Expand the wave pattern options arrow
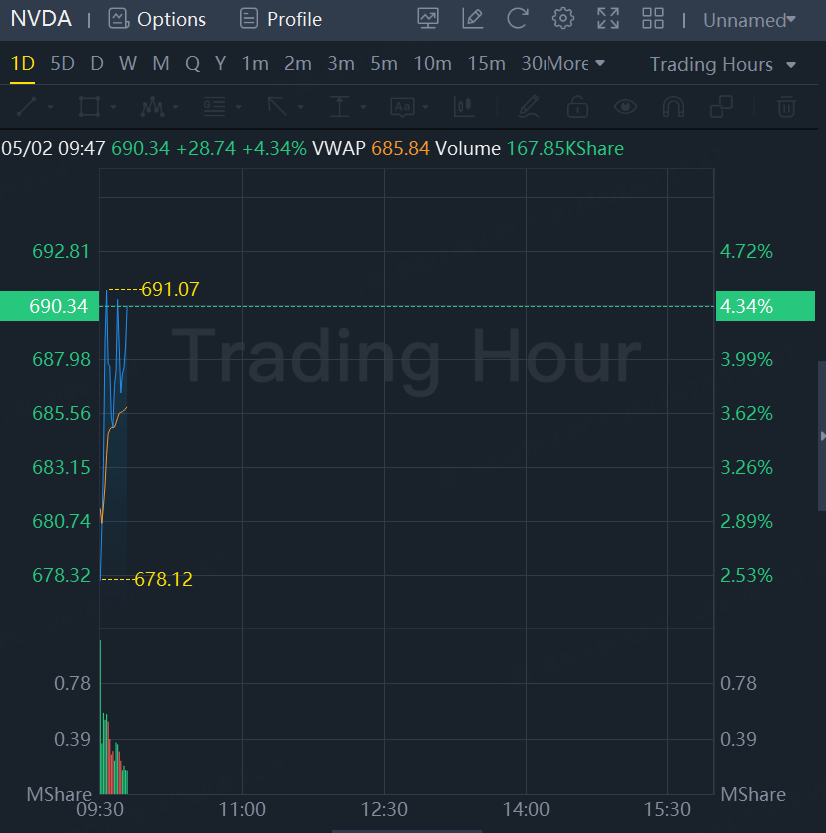The image size is (826, 833). 175,107
